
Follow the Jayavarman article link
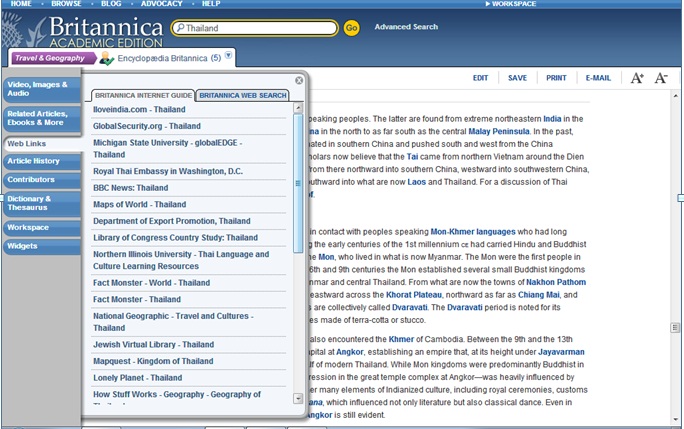click(x=561, y=352)
